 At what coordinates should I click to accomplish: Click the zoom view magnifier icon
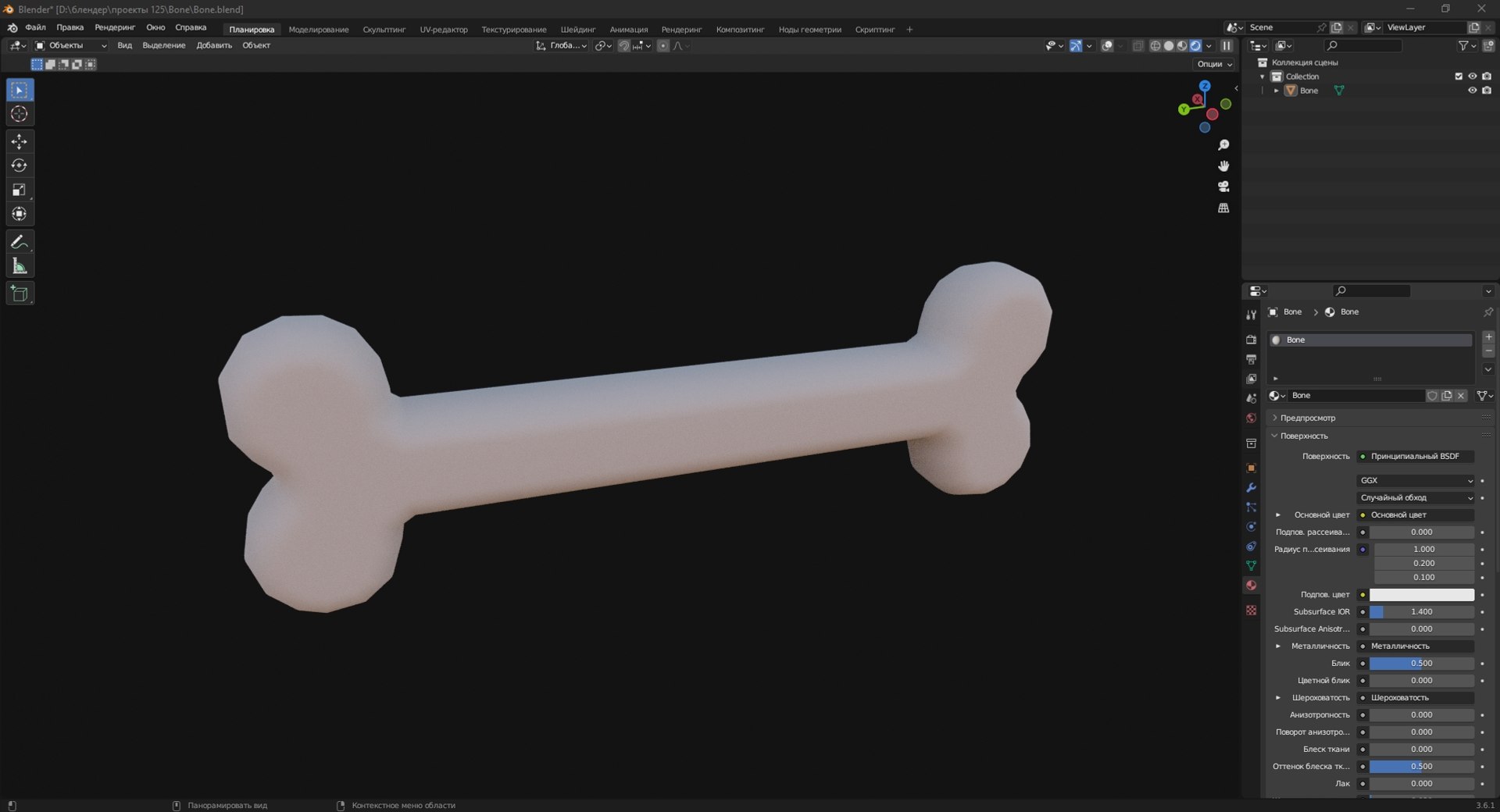(x=1223, y=145)
